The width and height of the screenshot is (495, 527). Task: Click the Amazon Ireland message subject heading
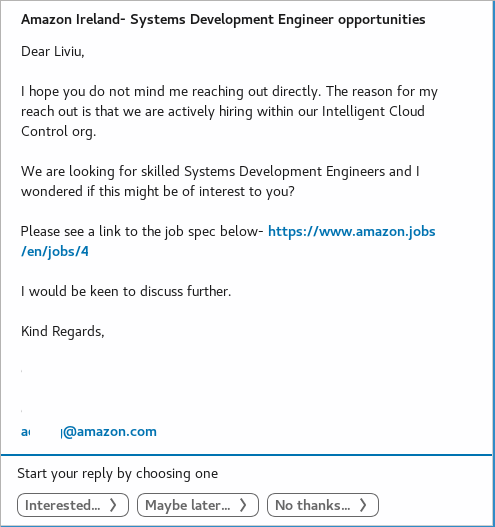223,19
